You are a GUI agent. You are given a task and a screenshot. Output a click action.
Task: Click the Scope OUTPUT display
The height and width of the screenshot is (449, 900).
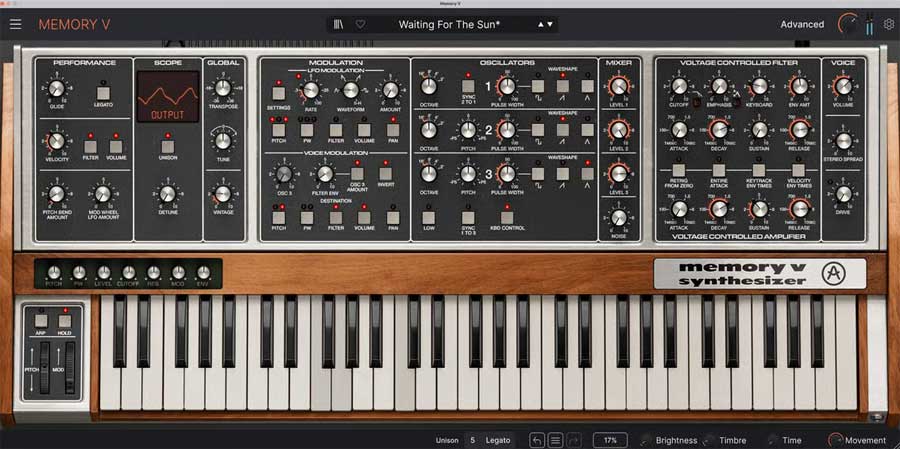coord(168,96)
